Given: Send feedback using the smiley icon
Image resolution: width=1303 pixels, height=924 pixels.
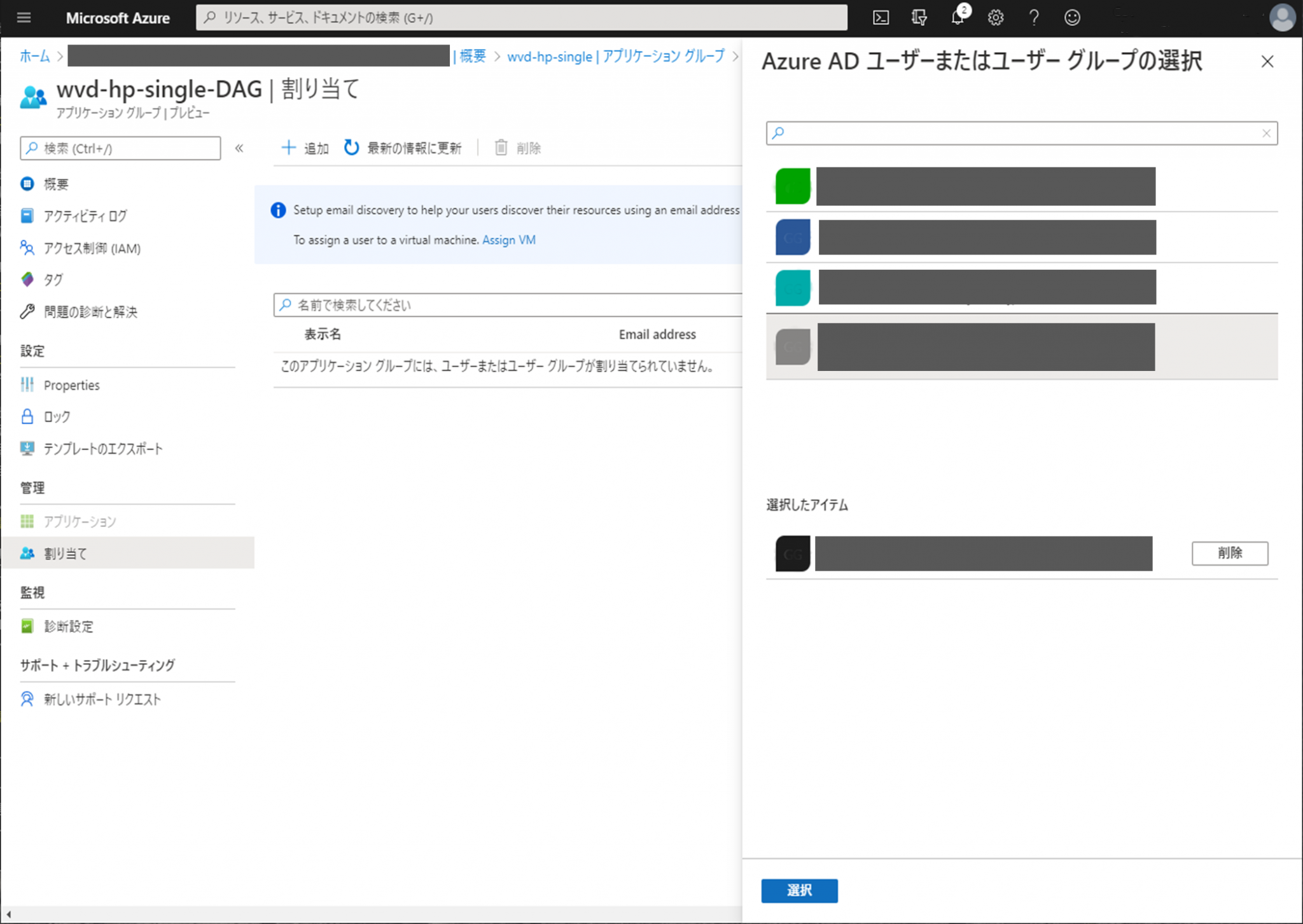Looking at the screenshot, I should click(x=1072, y=17).
